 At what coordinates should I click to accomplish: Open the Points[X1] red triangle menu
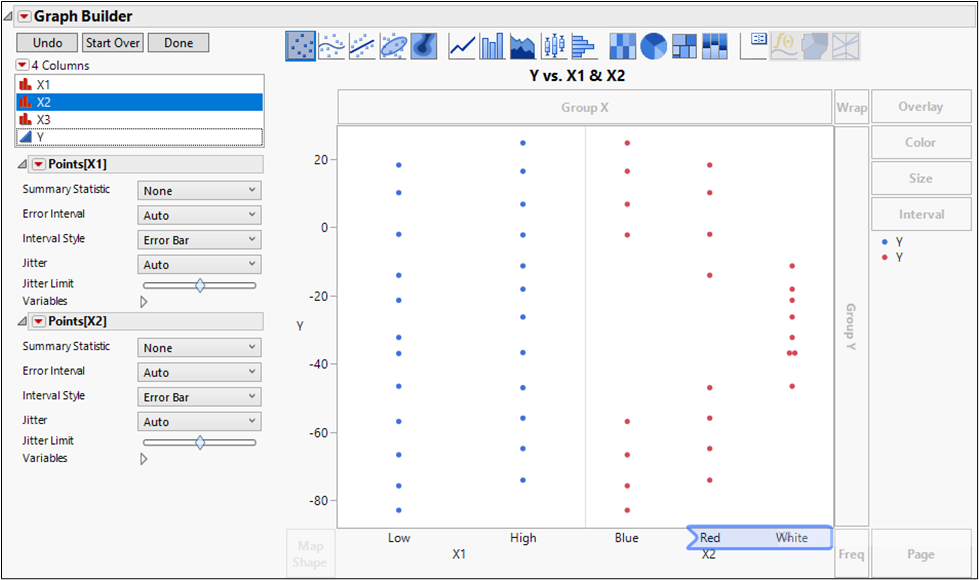(x=39, y=164)
